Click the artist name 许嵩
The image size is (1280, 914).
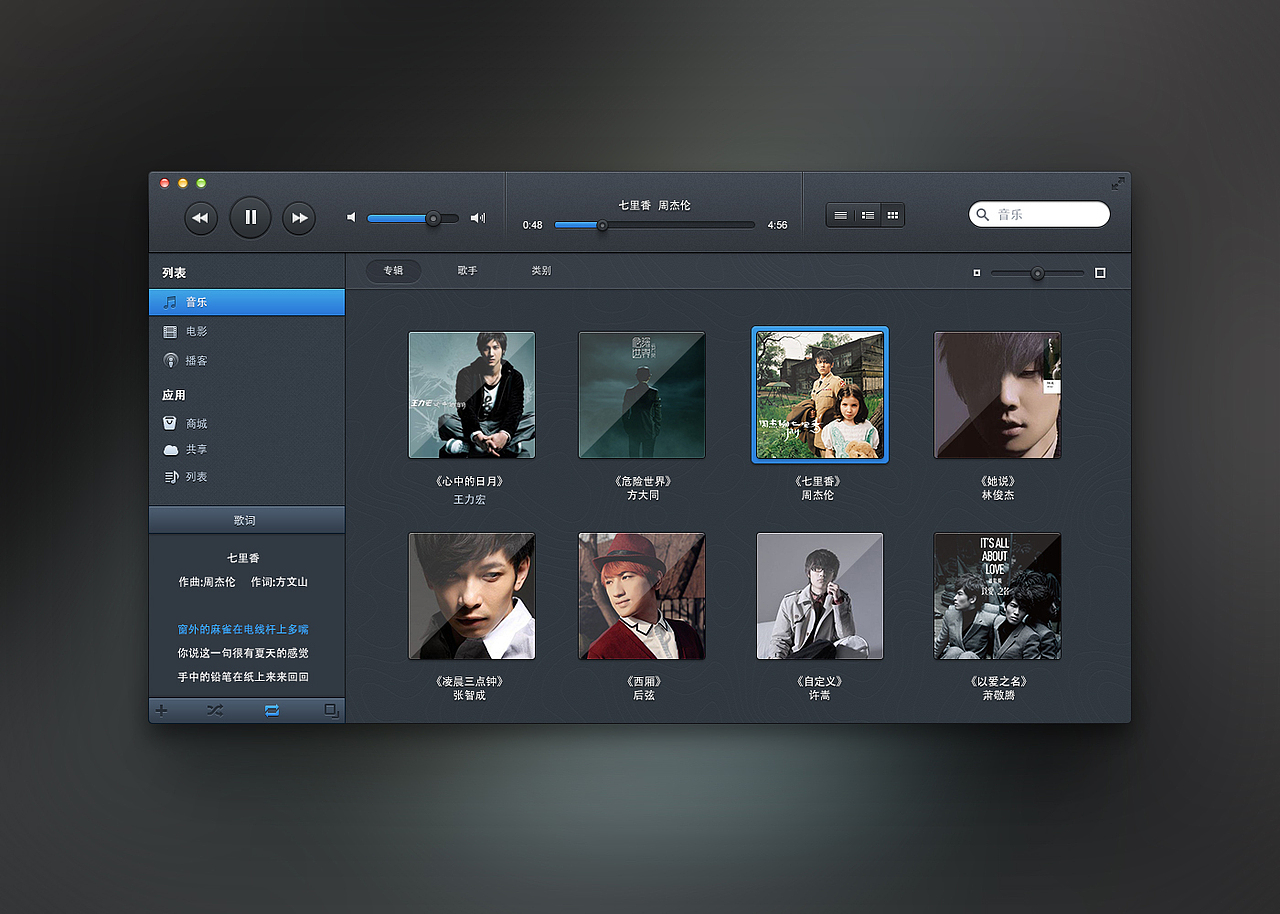[820, 695]
